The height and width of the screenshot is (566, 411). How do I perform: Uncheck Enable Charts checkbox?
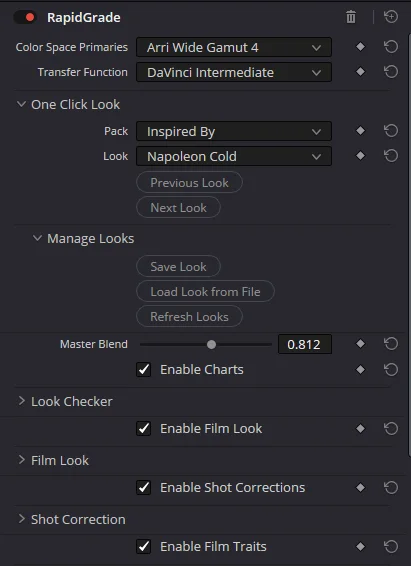(x=144, y=370)
